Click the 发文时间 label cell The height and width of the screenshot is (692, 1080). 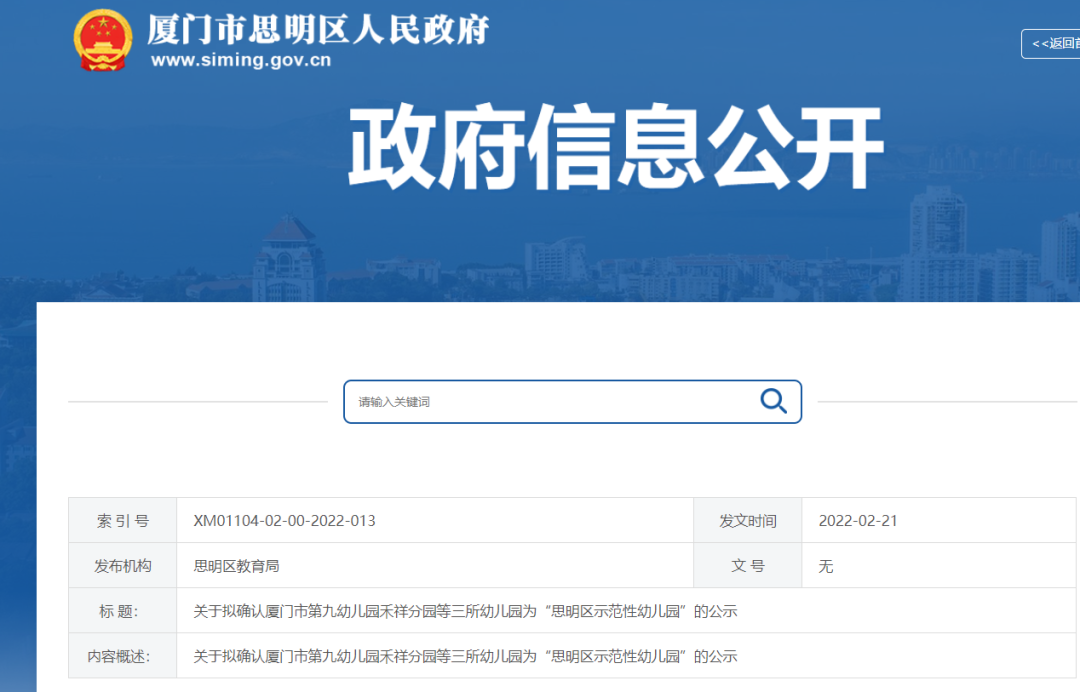pyautogui.click(x=747, y=521)
